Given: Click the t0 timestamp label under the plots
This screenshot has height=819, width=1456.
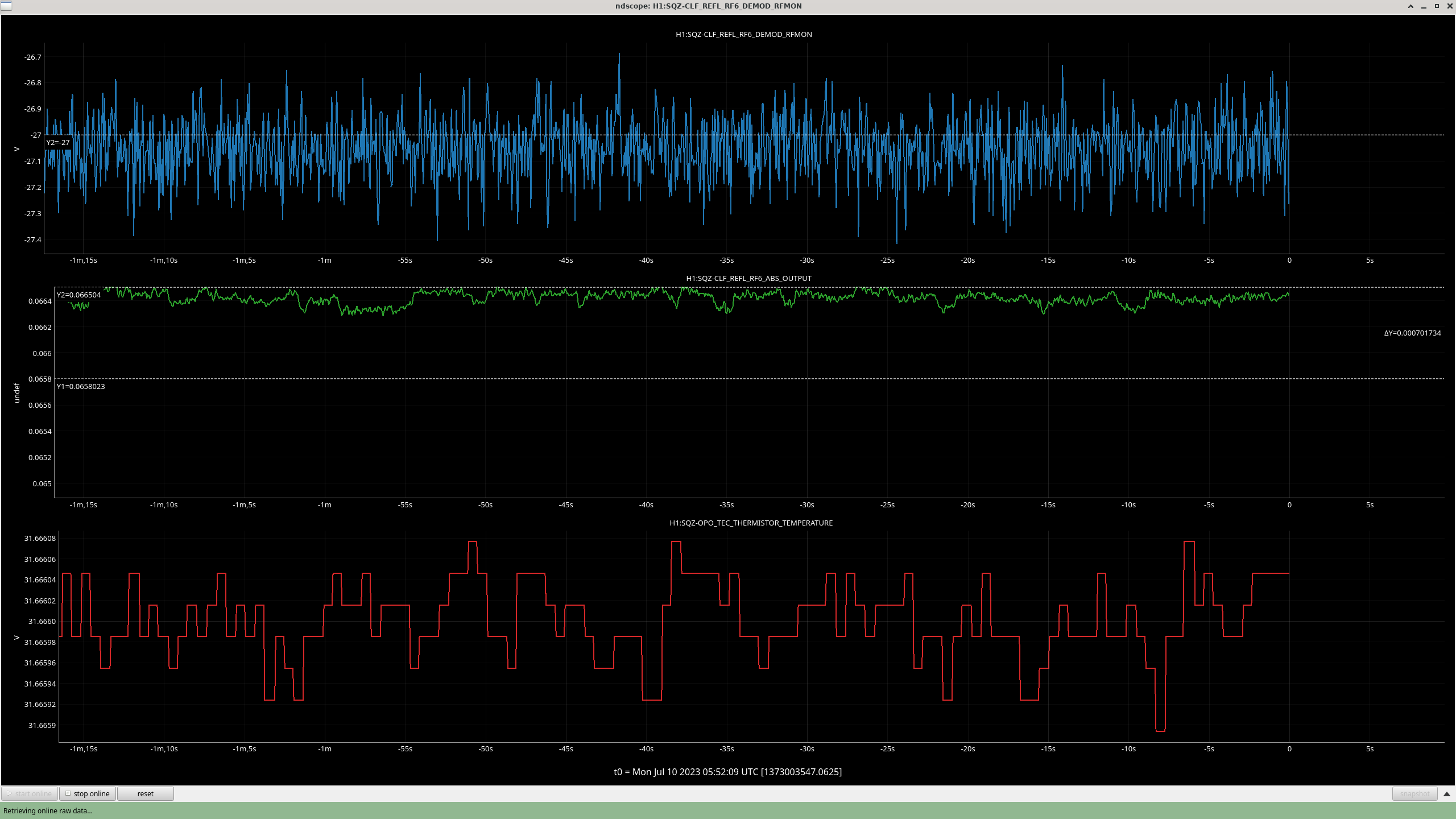Looking at the screenshot, I should click(727, 772).
